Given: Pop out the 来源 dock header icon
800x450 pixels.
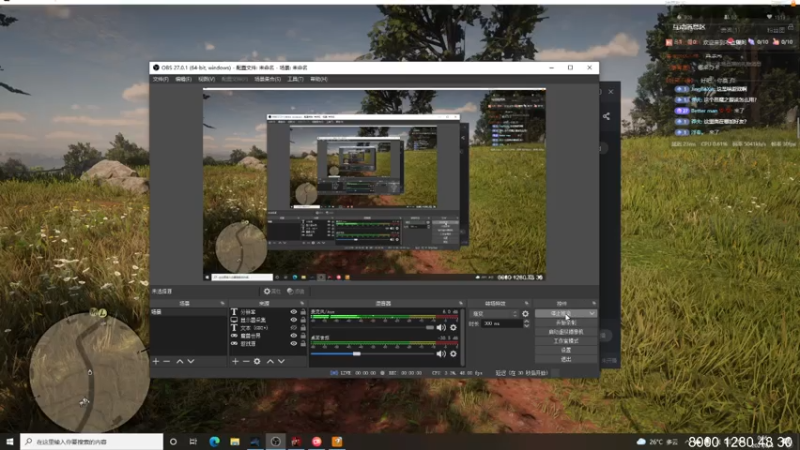Looking at the screenshot, I should click(x=302, y=303).
